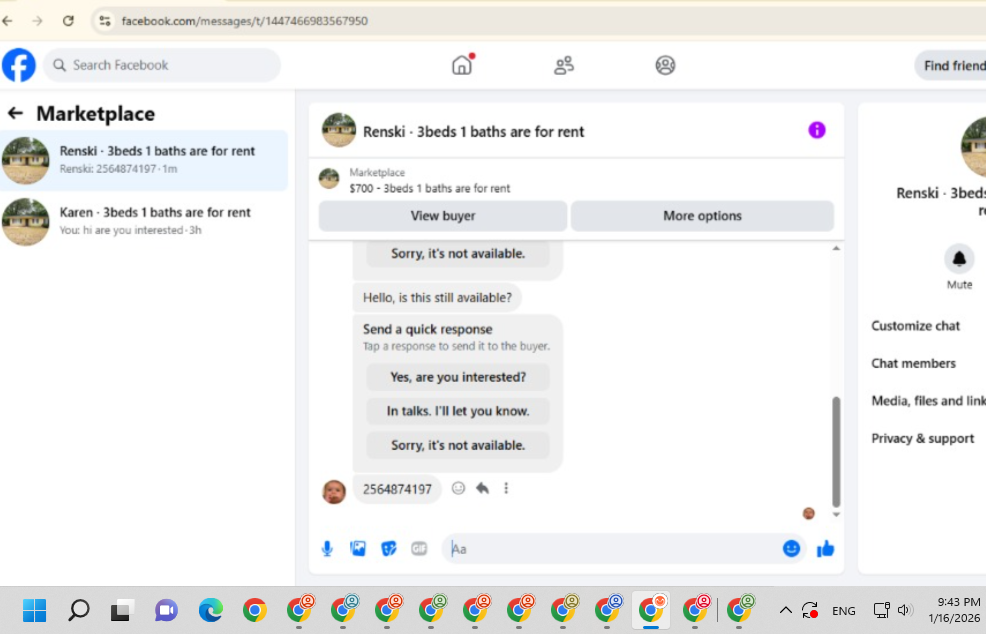Open Task View on the taskbar

point(122,610)
